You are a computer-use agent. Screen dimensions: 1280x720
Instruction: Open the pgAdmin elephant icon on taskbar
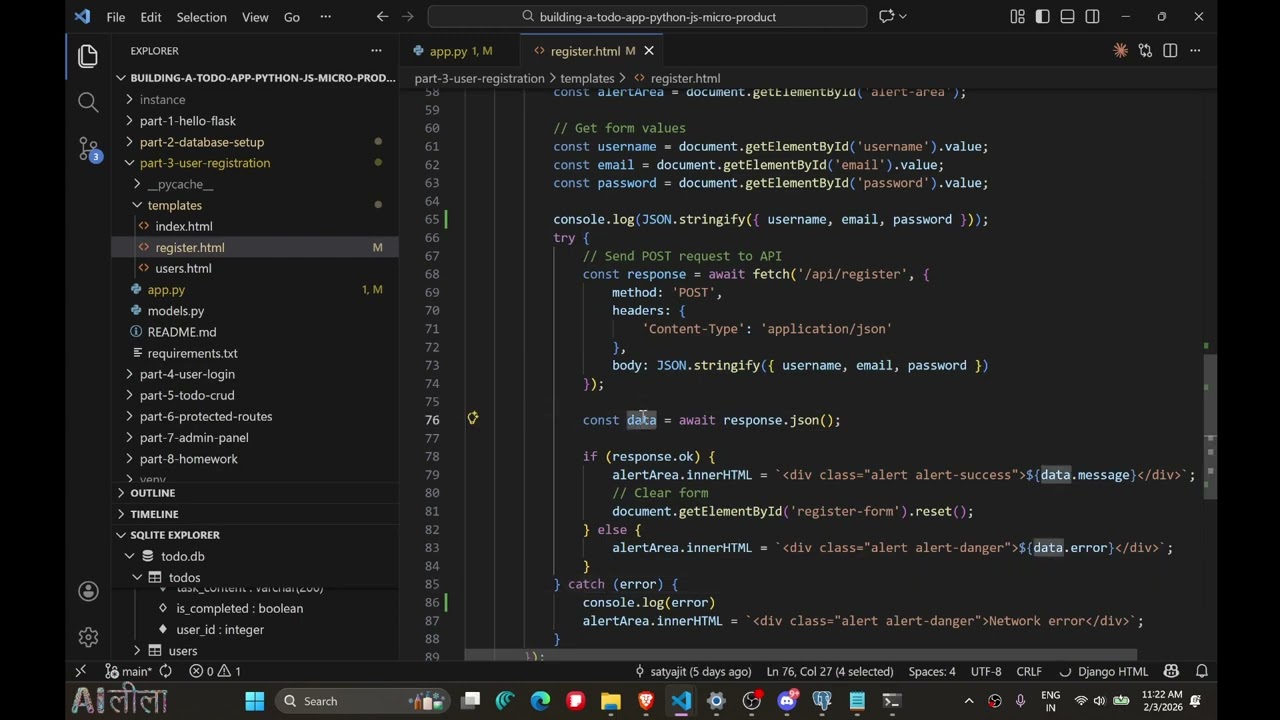(x=822, y=701)
